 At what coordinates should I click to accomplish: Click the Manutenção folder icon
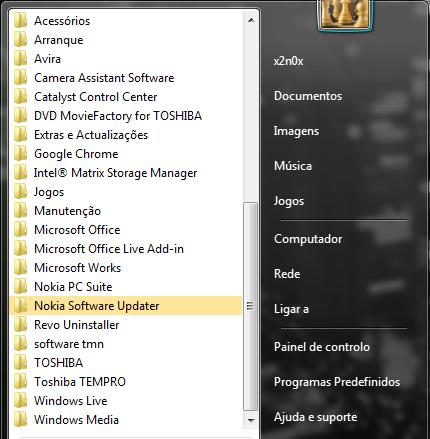pos(20,211)
